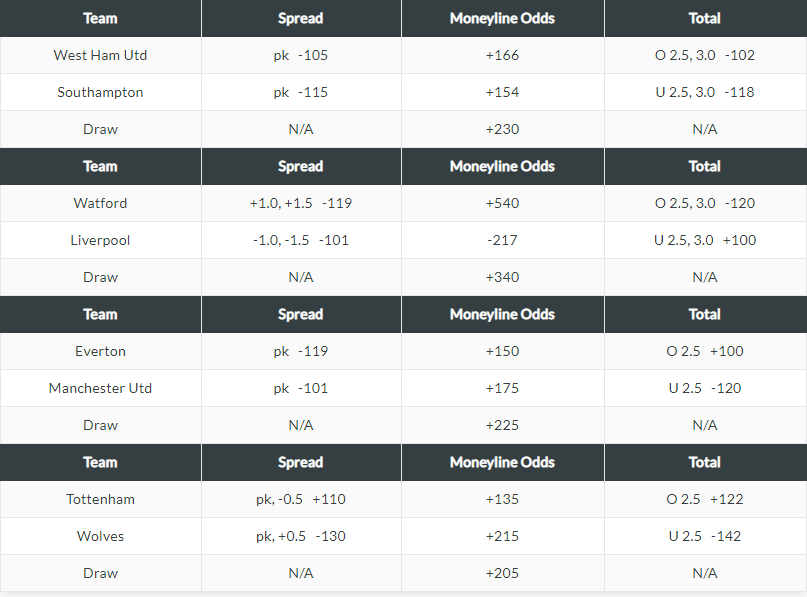The height and width of the screenshot is (597, 807).
Task: Click the Liverpool team name
Action: (x=100, y=240)
